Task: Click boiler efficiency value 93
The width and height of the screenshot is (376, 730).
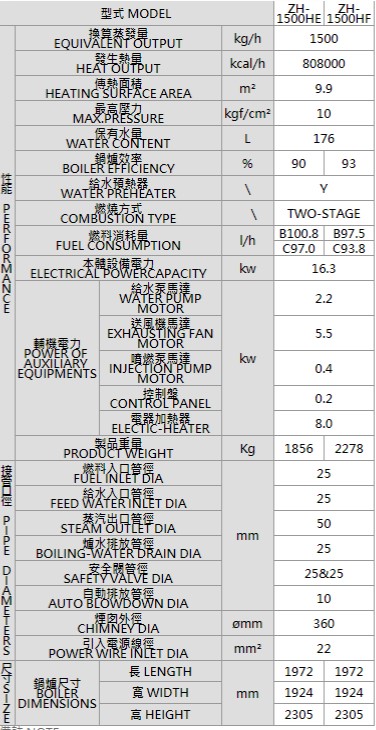Action: [349, 164]
